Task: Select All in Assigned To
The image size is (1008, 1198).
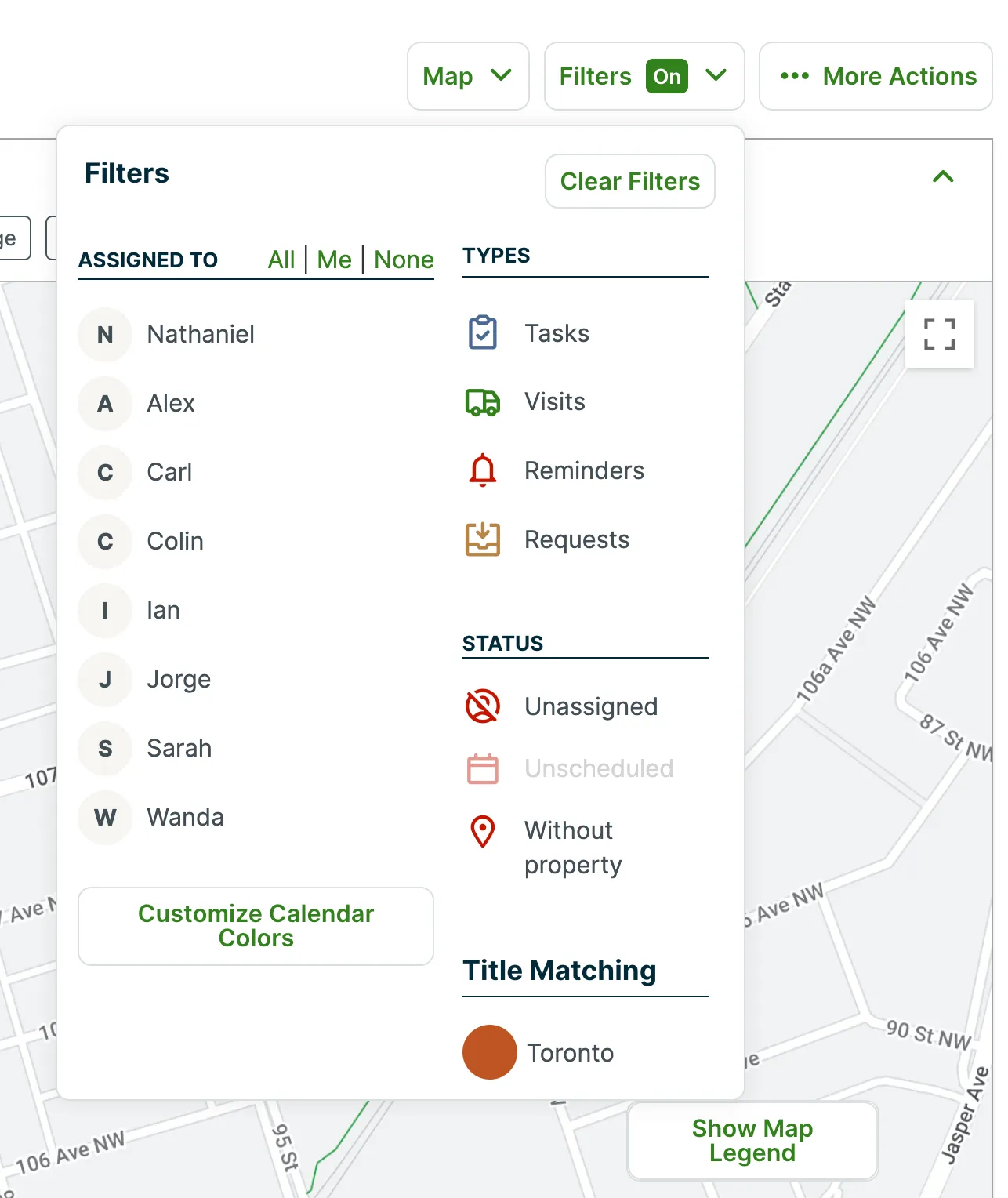Action: (281, 260)
